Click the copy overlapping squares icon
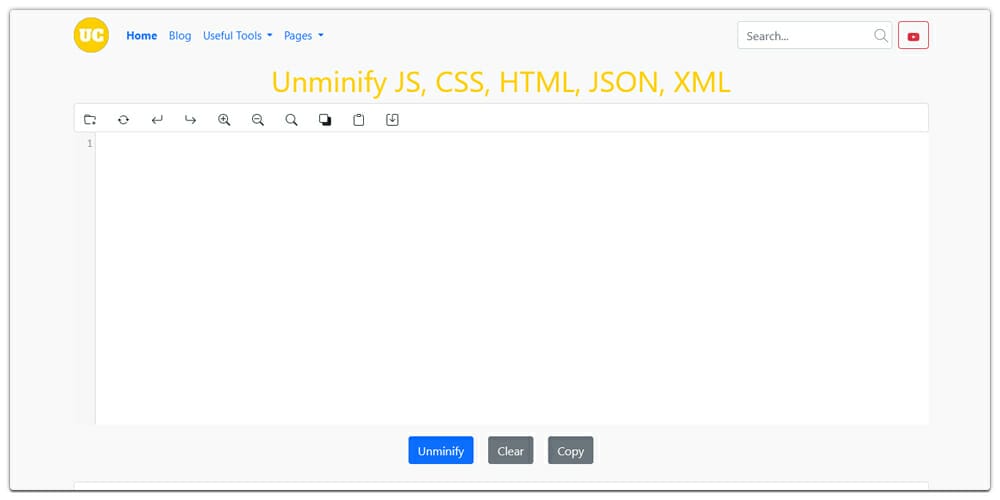The height and width of the screenshot is (500, 1000). [325, 120]
